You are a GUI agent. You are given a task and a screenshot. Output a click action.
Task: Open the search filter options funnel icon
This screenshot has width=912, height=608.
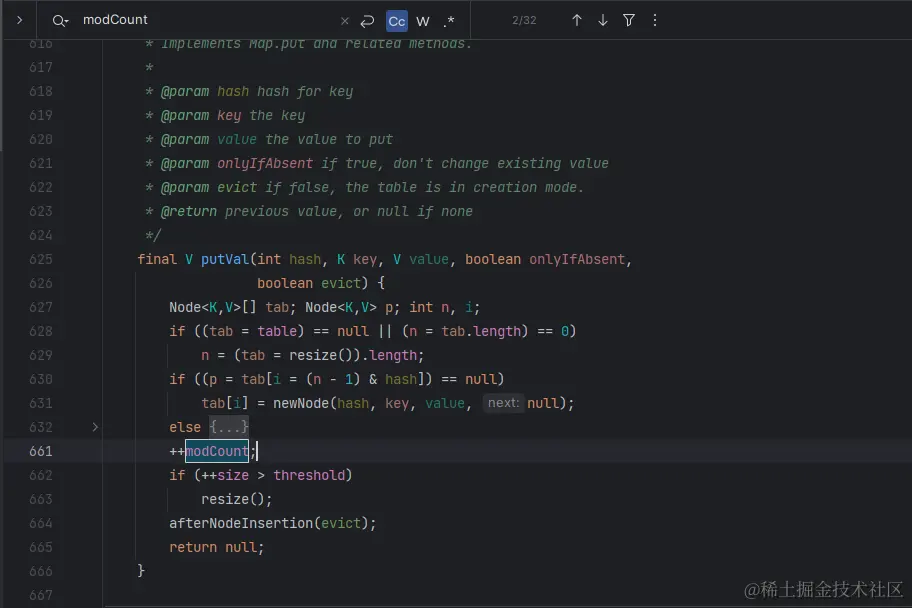click(x=629, y=20)
